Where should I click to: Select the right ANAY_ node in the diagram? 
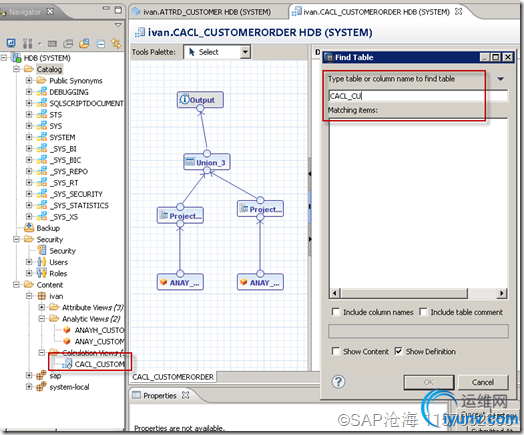260,282
